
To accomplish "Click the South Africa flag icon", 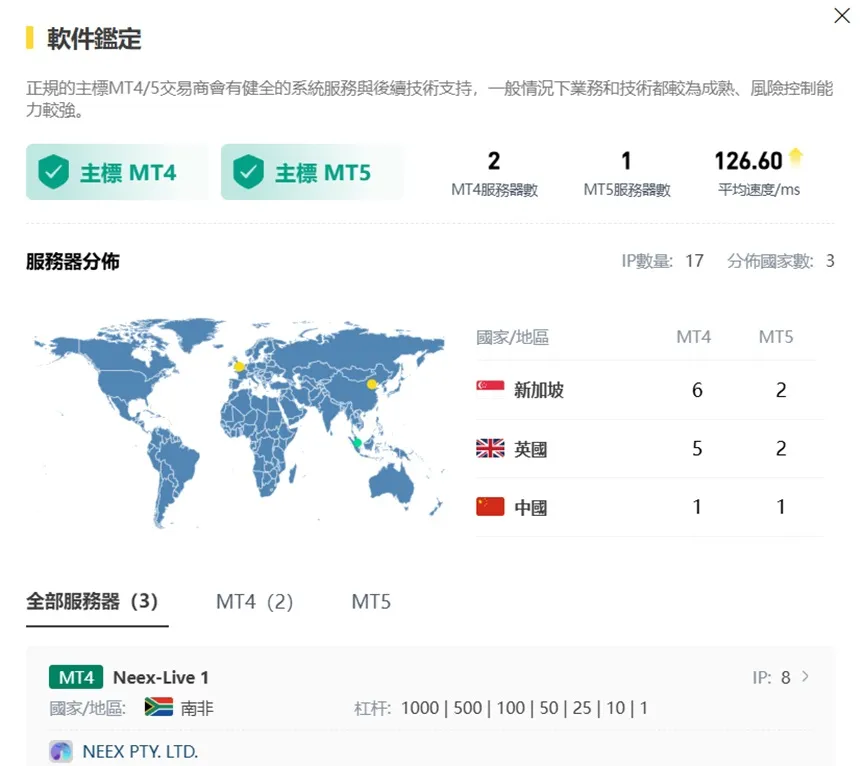I will 159,707.
